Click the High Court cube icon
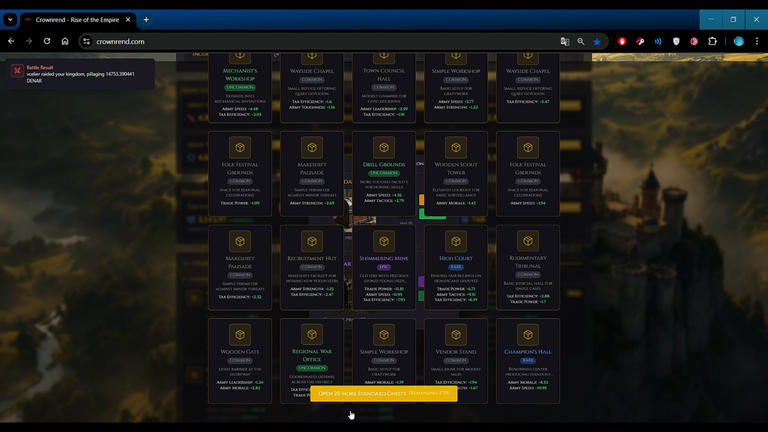 point(456,241)
